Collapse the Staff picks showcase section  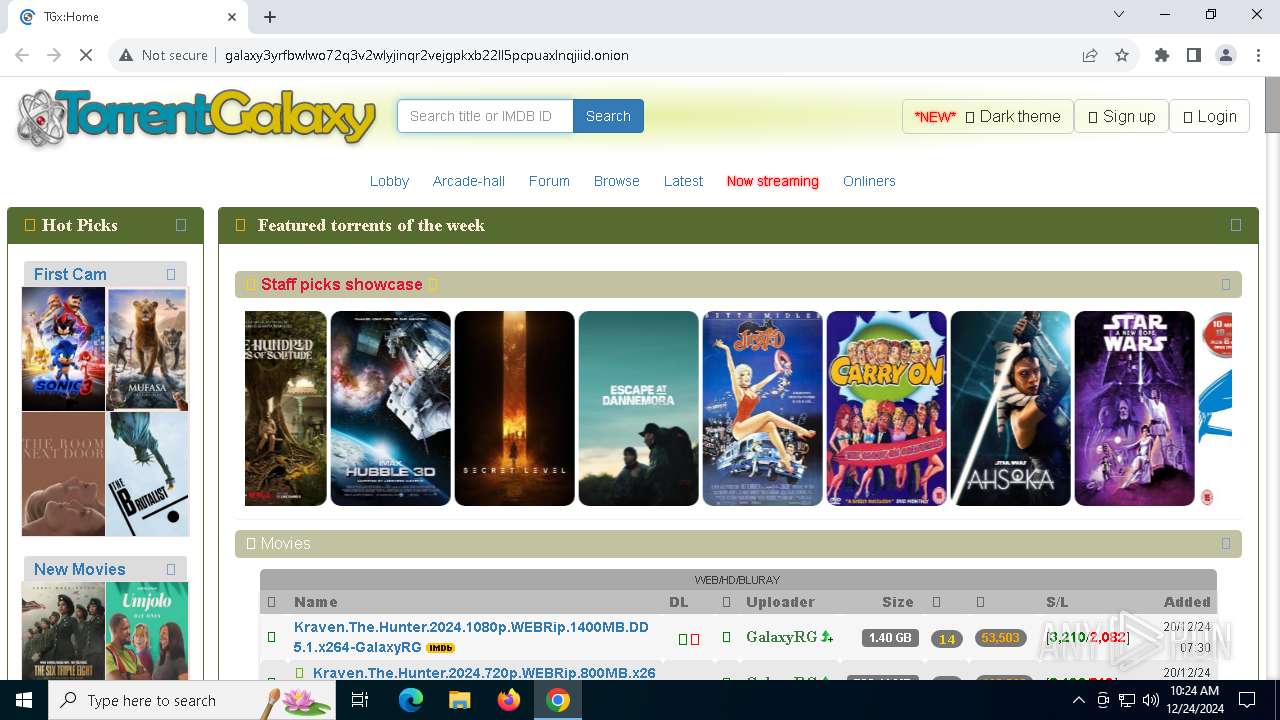point(1226,284)
